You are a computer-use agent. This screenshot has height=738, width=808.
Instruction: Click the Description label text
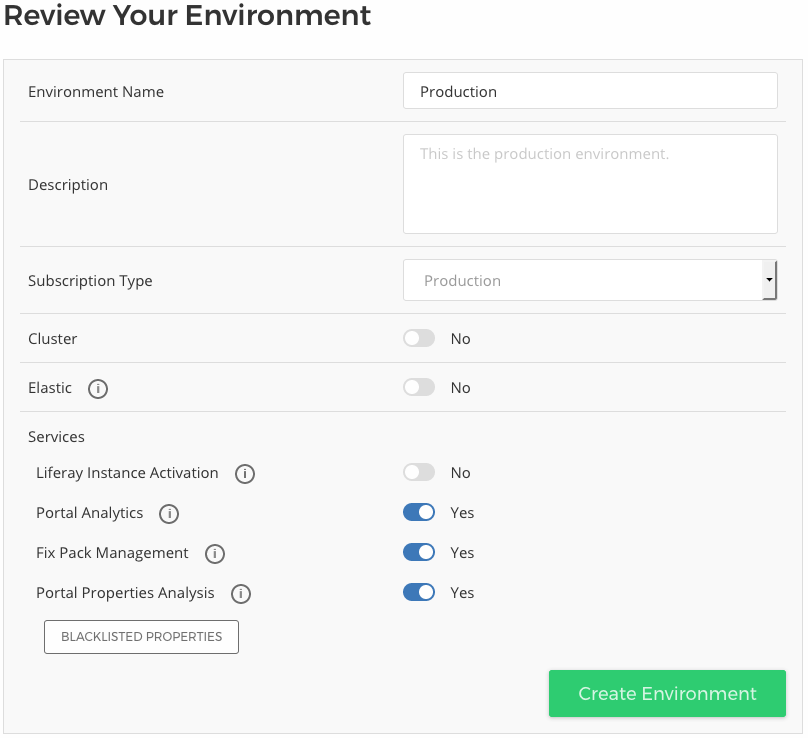[68, 185]
